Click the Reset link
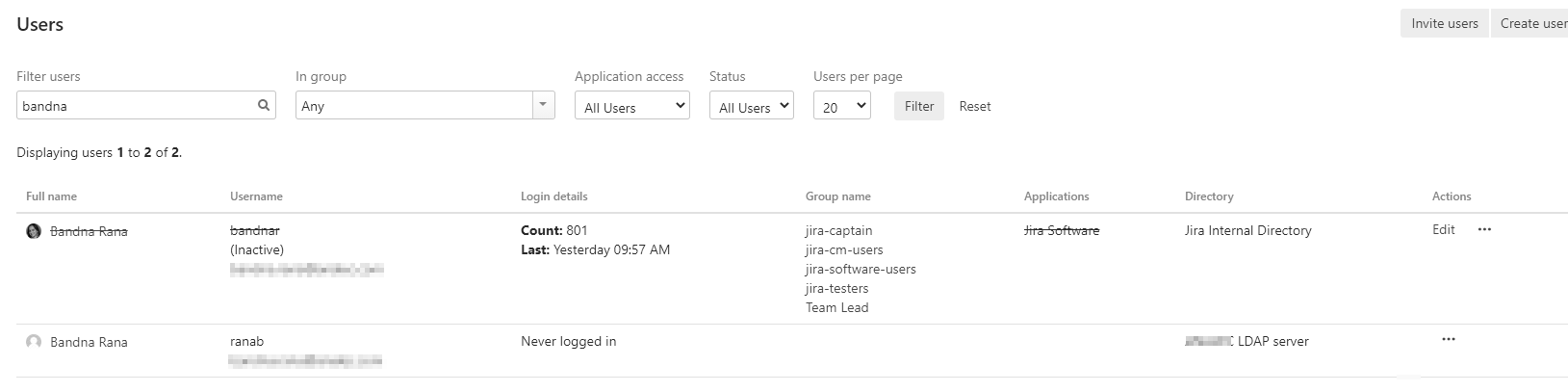 point(975,106)
